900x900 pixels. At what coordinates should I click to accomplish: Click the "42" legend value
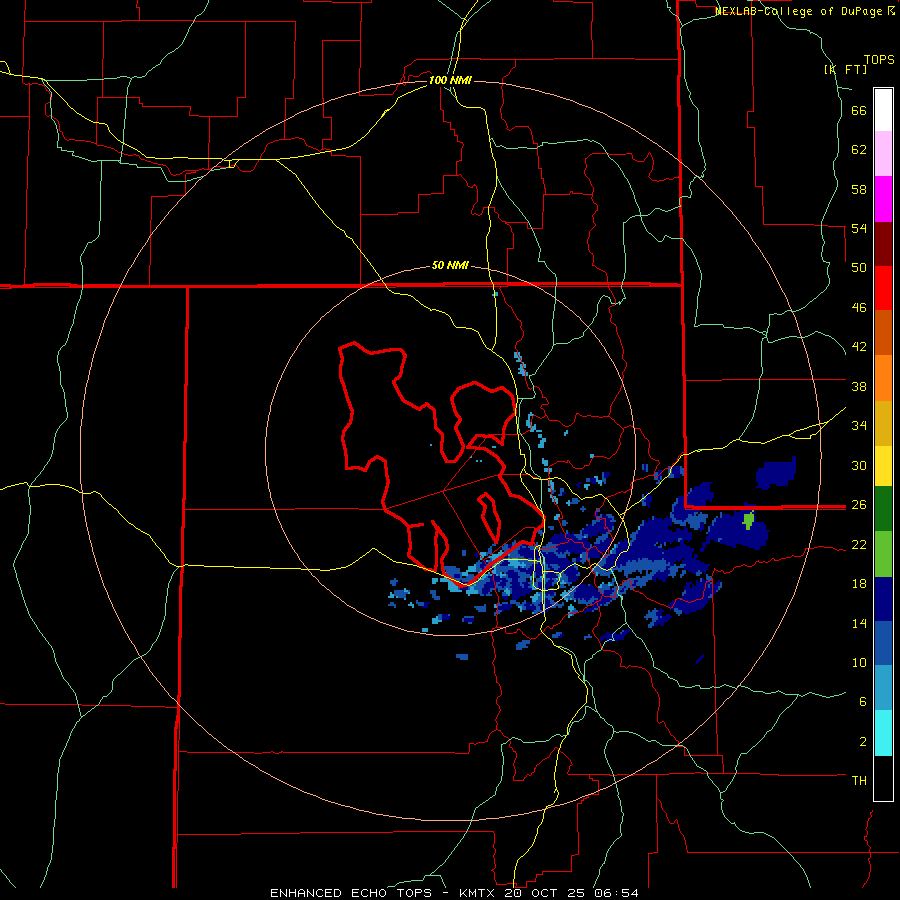click(x=859, y=347)
